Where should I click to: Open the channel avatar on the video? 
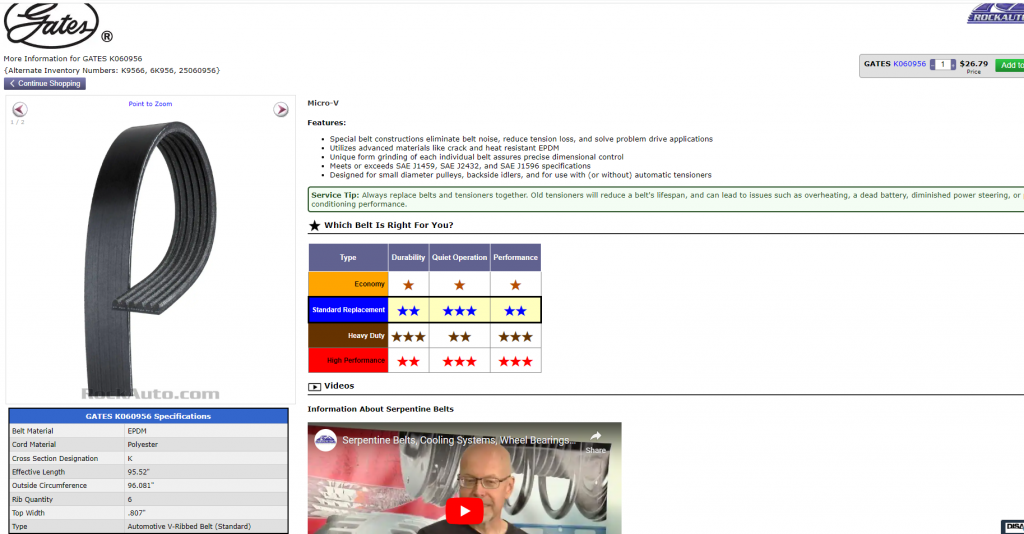click(x=325, y=440)
